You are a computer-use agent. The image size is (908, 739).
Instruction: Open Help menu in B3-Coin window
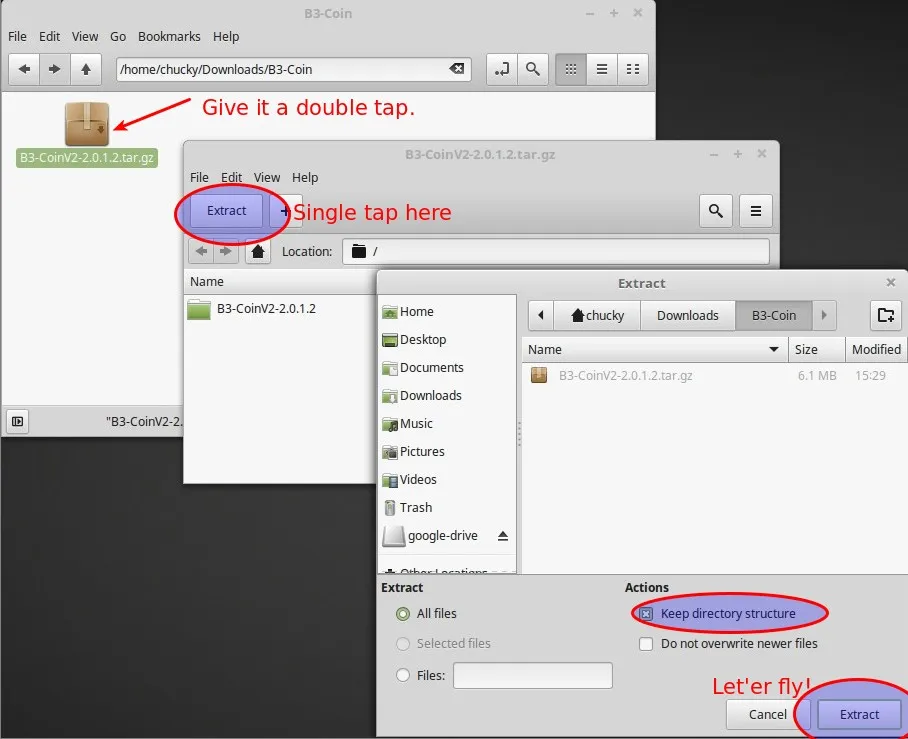pos(226,36)
